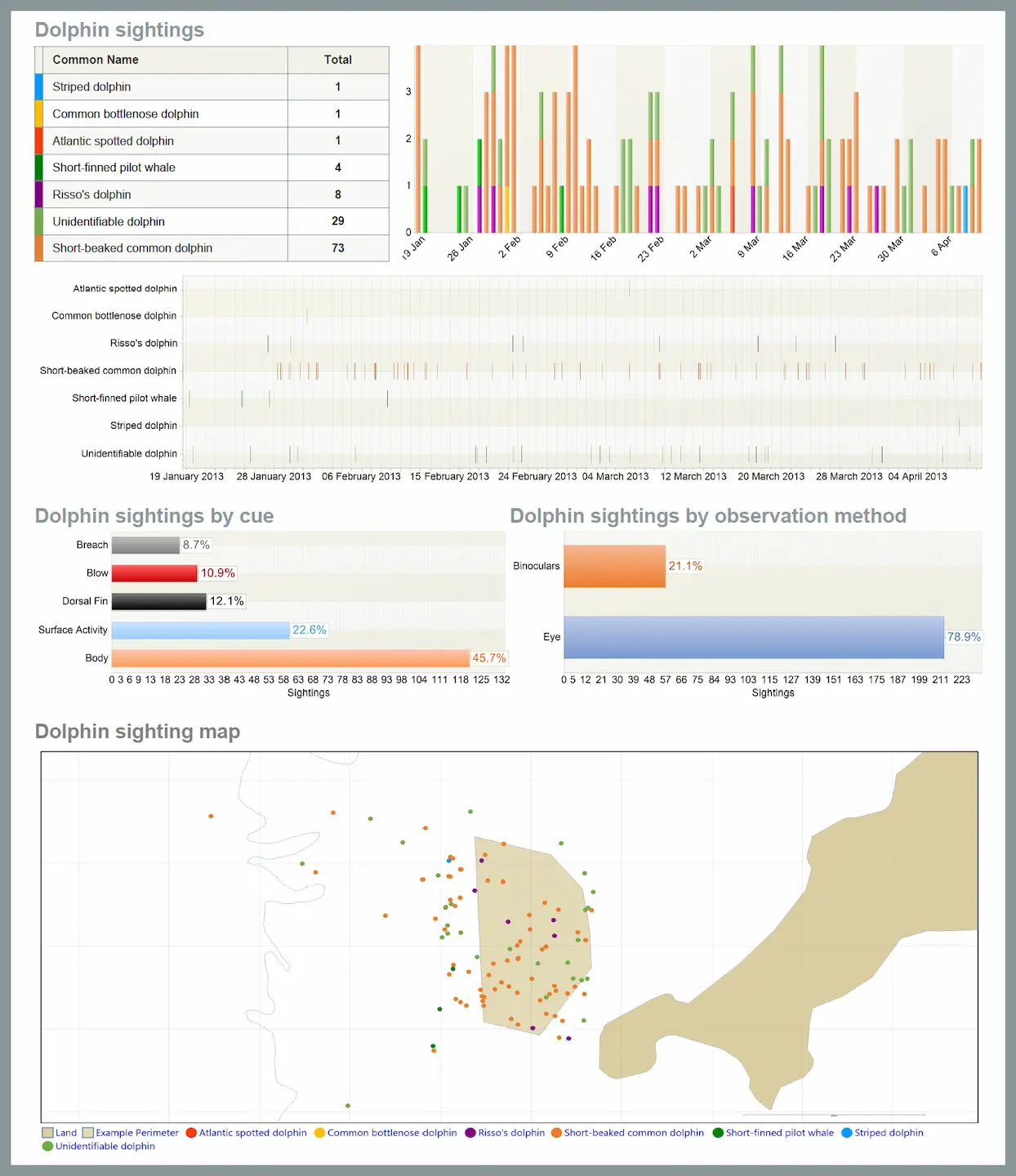Screen dimensions: 1016x1176
Task: Click the dark green swatch beside Short-finned pilot whale table row
Action: [x=38, y=167]
